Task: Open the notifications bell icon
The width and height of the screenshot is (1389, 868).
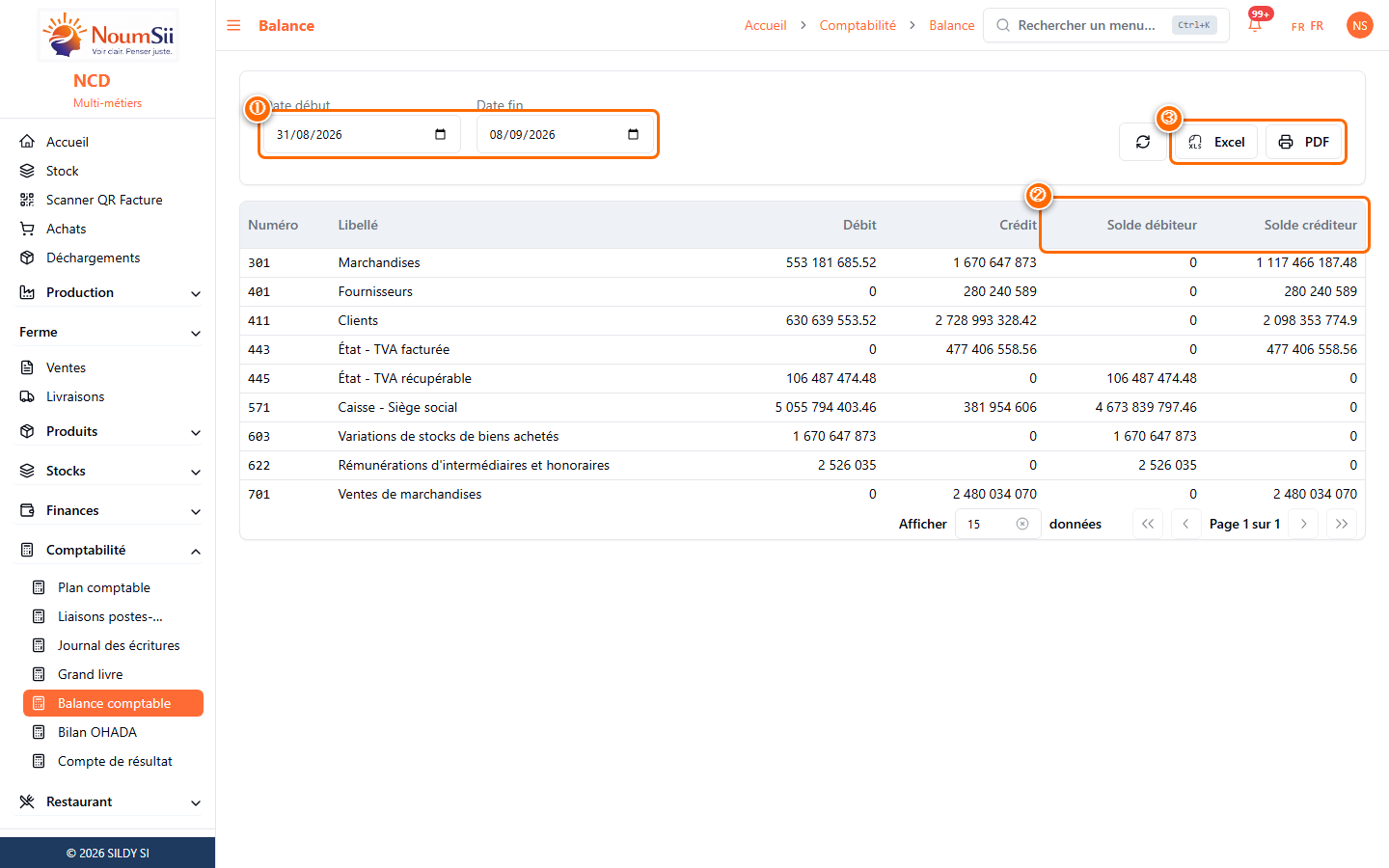Action: click(1255, 25)
